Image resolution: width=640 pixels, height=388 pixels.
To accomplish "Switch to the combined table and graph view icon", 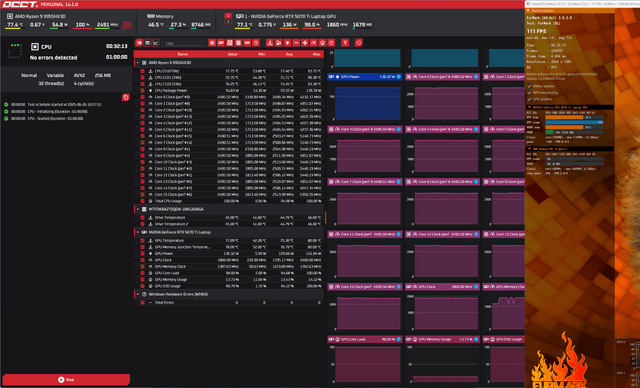I will click(139, 42).
